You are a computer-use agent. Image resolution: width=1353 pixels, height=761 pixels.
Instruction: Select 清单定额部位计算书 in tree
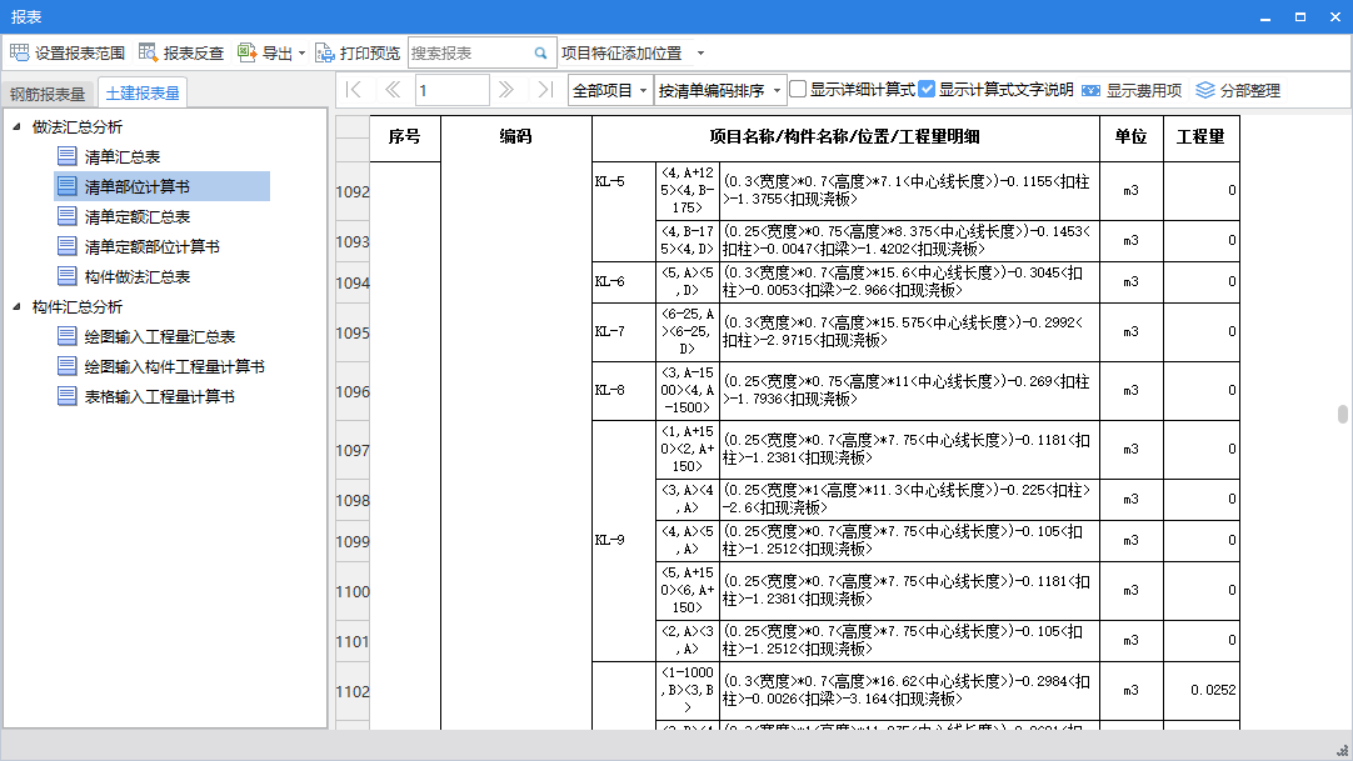point(152,247)
